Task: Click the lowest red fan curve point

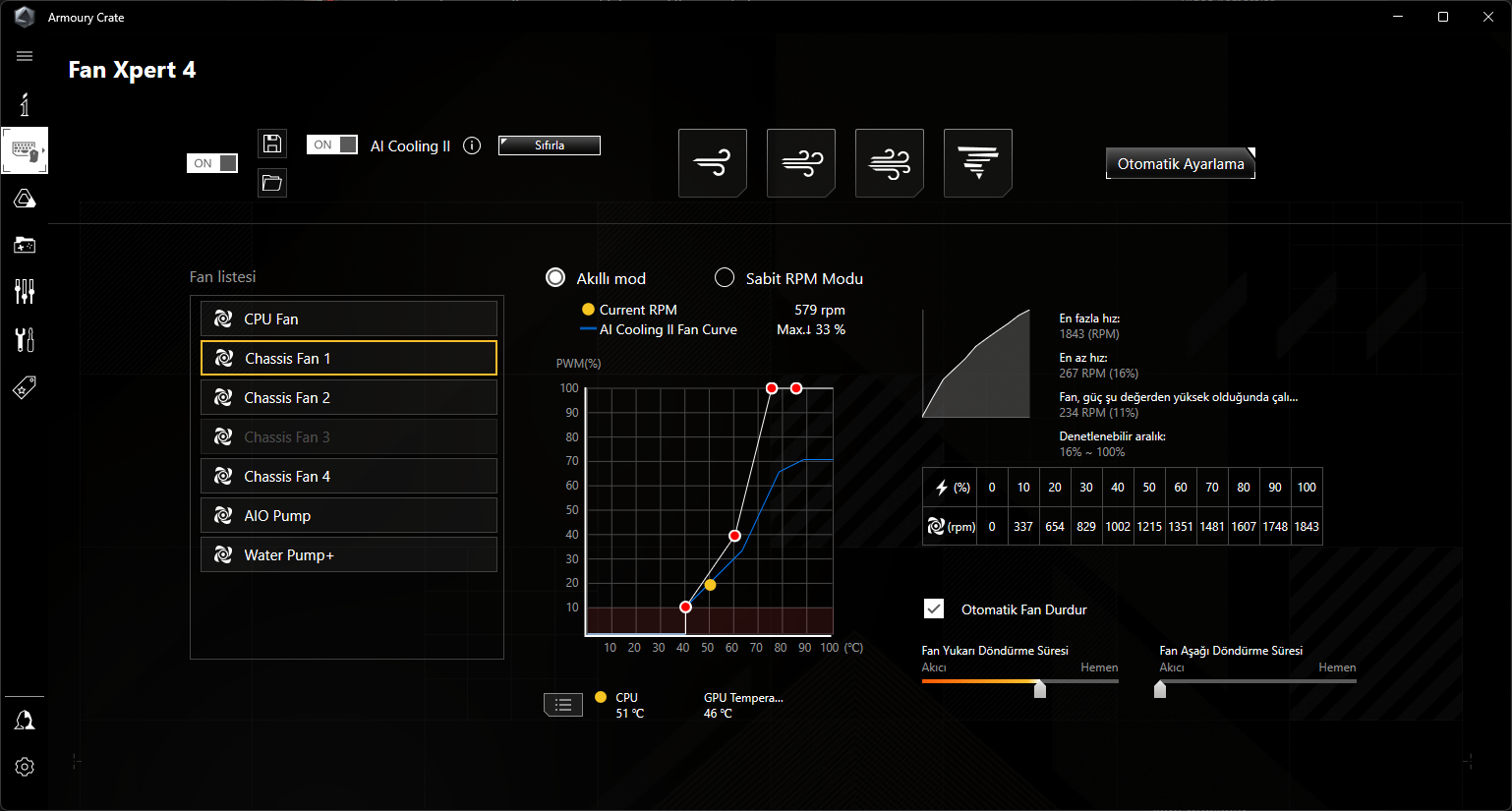Action: pyautogui.click(x=685, y=607)
